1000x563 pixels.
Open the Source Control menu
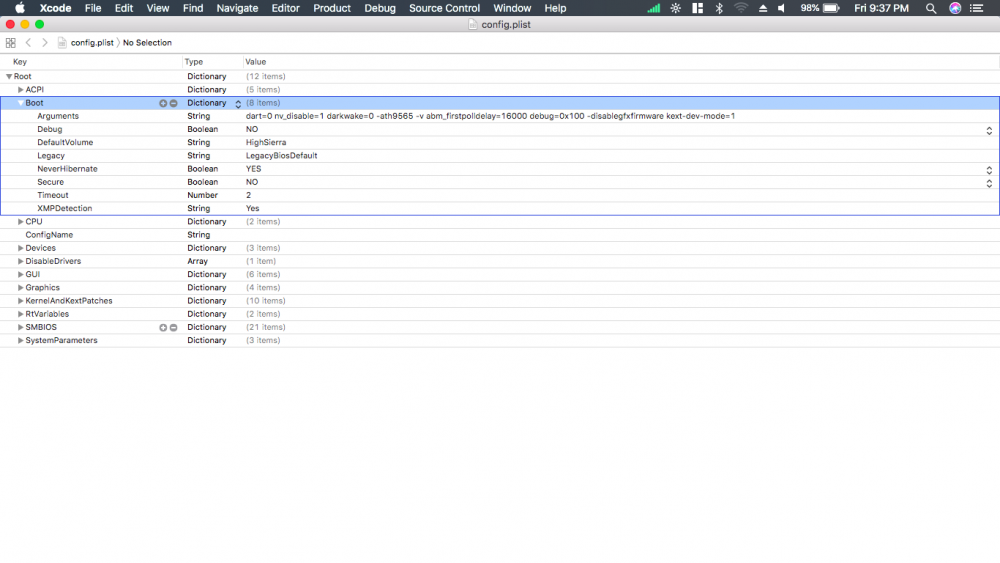click(445, 8)
